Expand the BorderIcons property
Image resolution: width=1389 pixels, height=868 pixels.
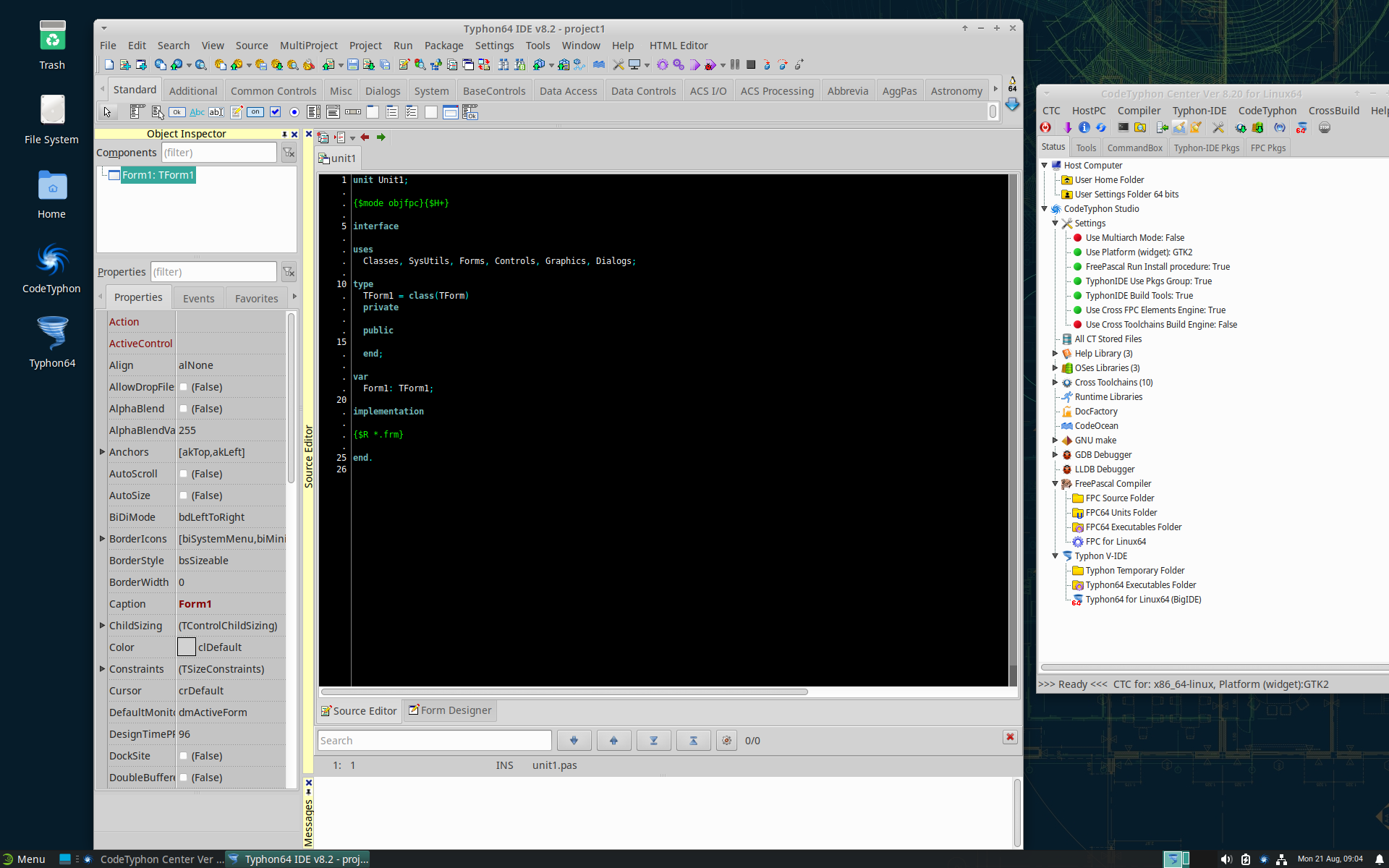(x=102, y=539)
